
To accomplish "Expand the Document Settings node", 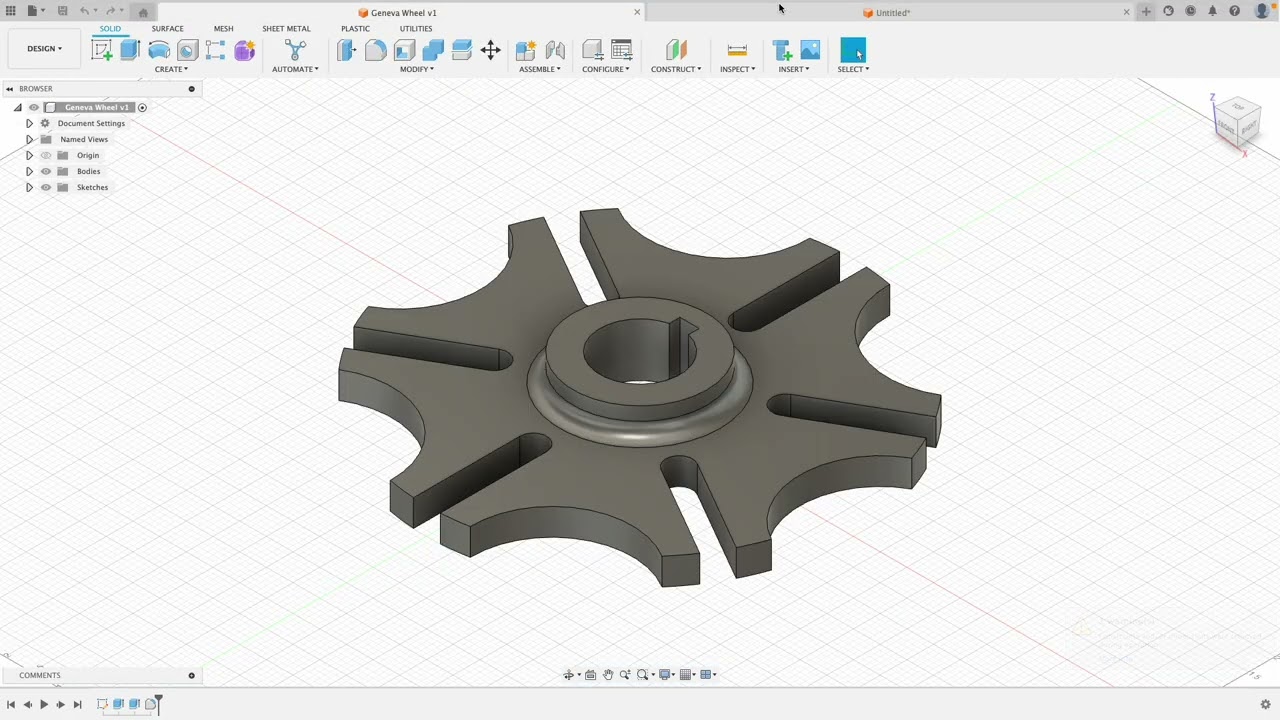I will pyautogui.click(x=29, y=123).
